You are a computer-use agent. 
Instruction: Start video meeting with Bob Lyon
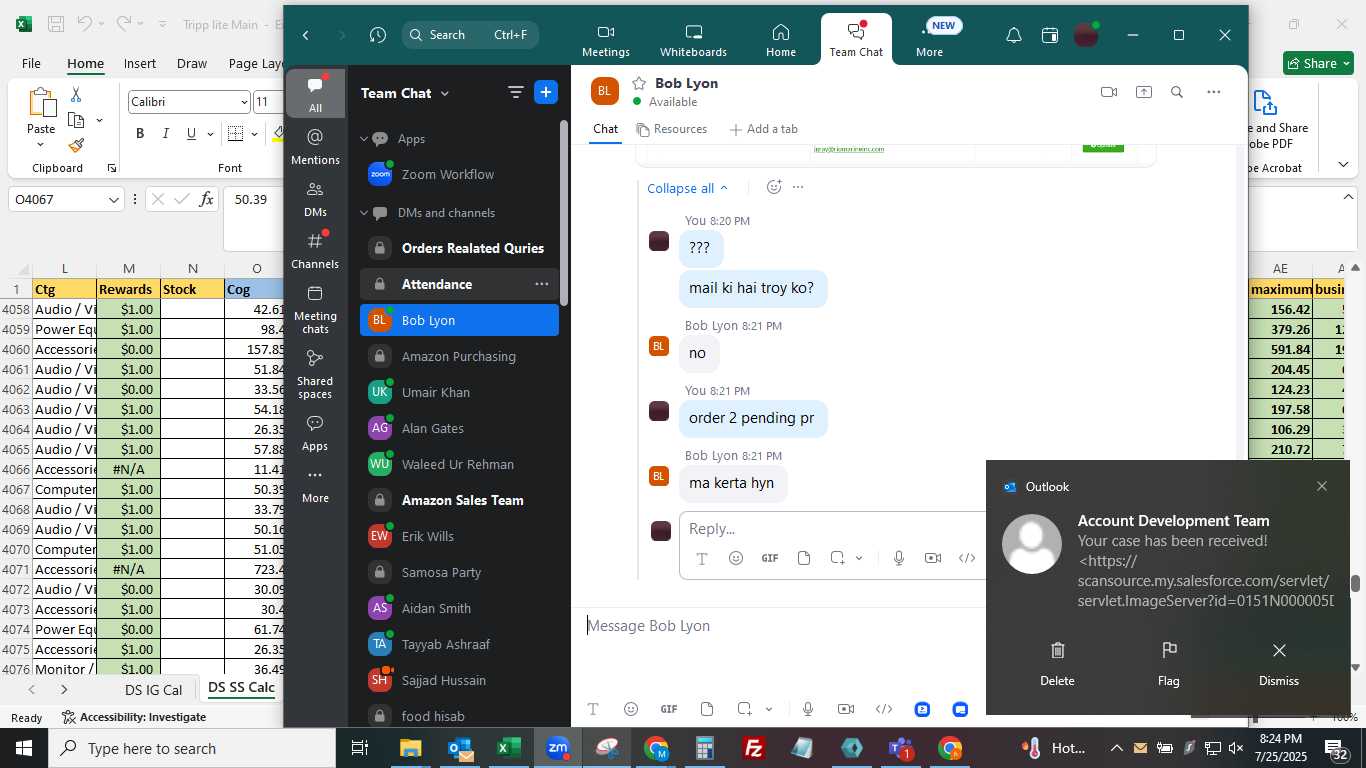(1108, 92)
